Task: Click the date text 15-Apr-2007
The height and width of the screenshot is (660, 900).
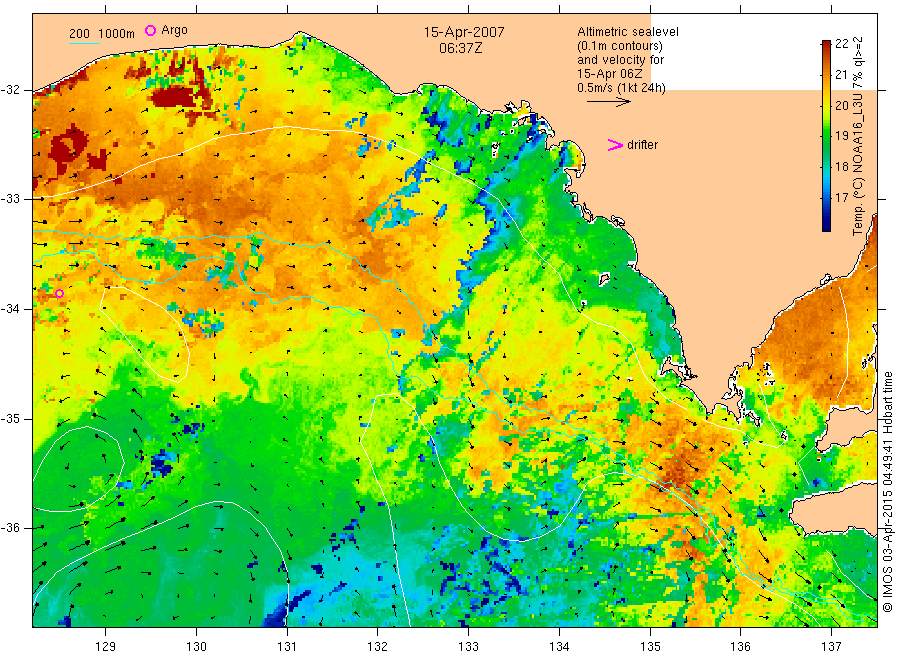Action: click(464, 32)
